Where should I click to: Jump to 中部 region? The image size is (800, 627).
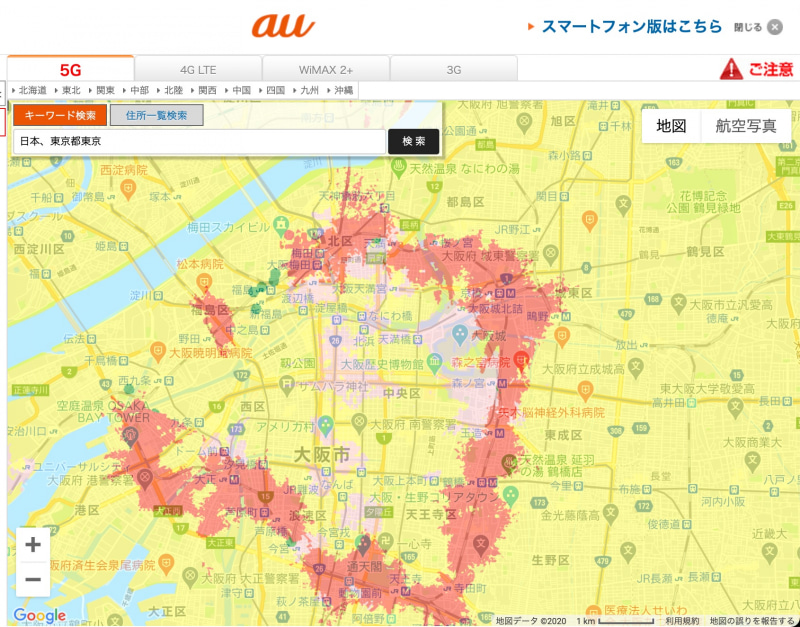[x=139, y=90]
